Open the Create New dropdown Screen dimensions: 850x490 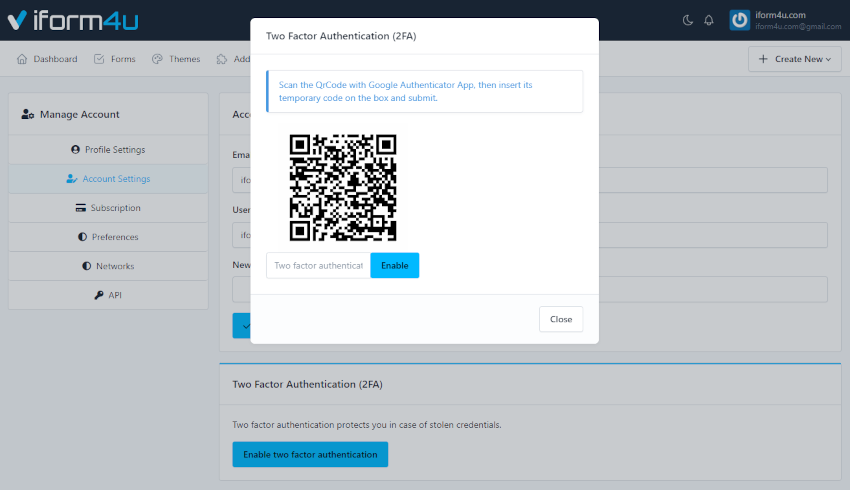(x=795, y=59)
